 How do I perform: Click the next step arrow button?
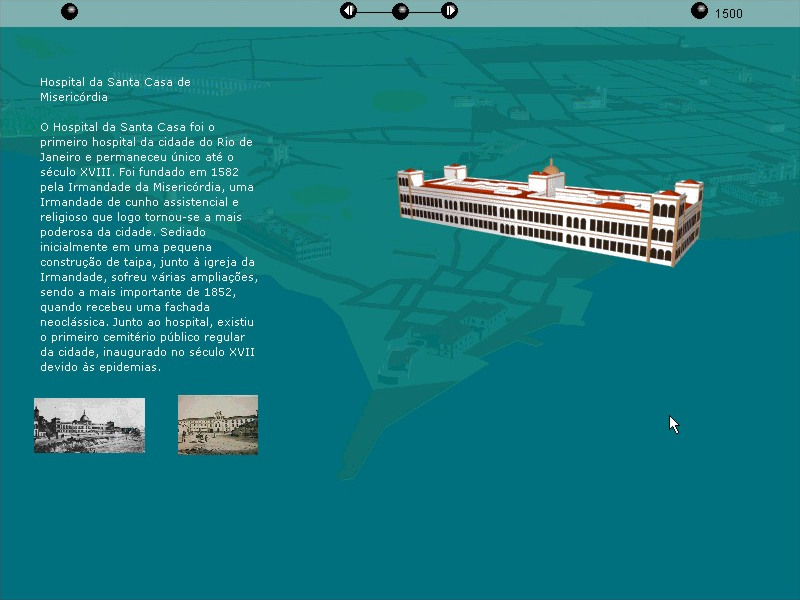coord(449,11)
